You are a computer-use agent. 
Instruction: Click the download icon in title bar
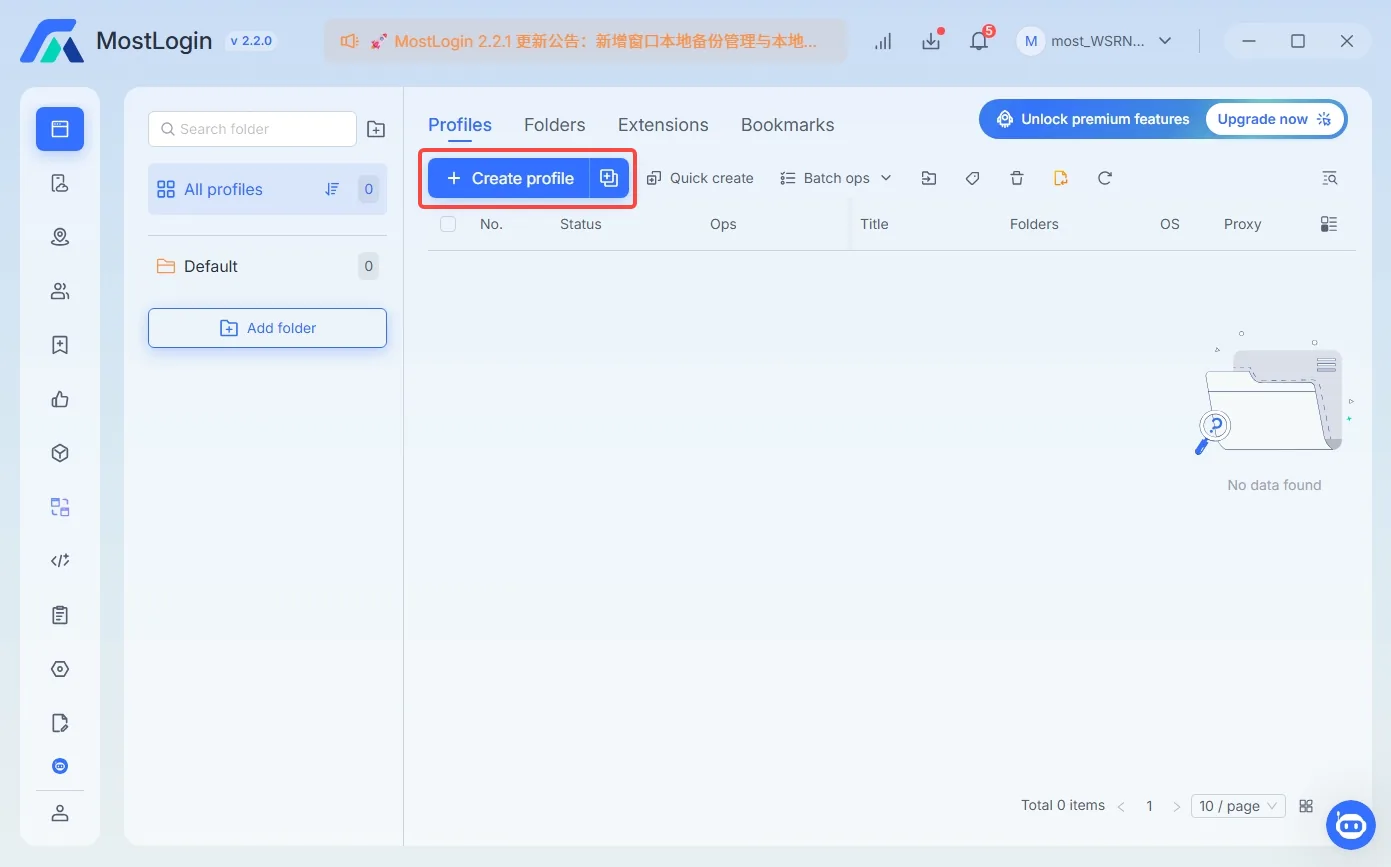(x=932, y=41)
